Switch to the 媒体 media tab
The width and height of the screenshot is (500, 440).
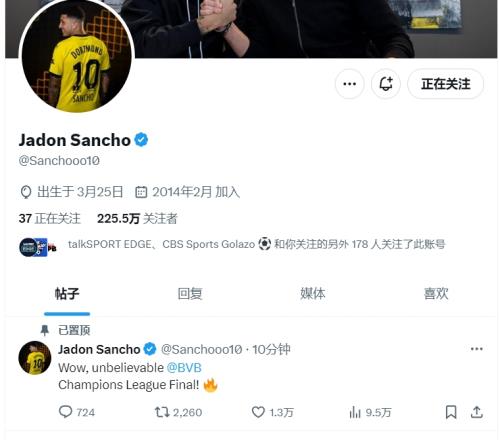click(313, 294)
